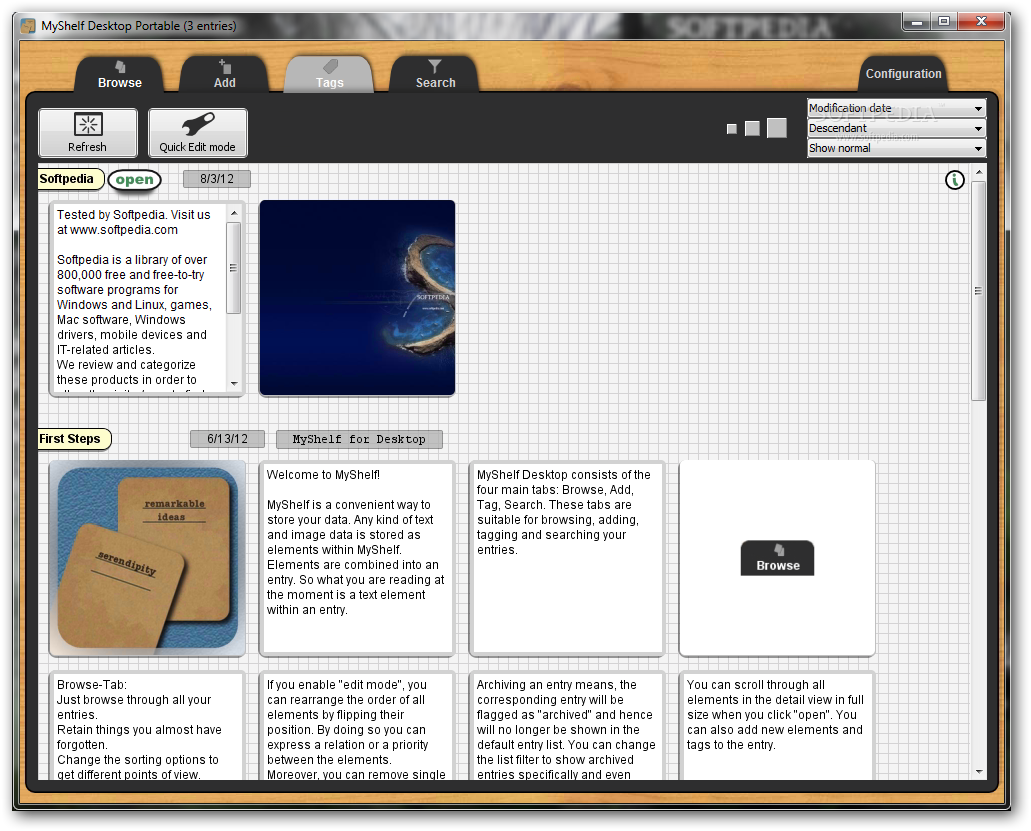Click the green info icon
This screenshot has height=831, width=1031.
coord(955,180)
